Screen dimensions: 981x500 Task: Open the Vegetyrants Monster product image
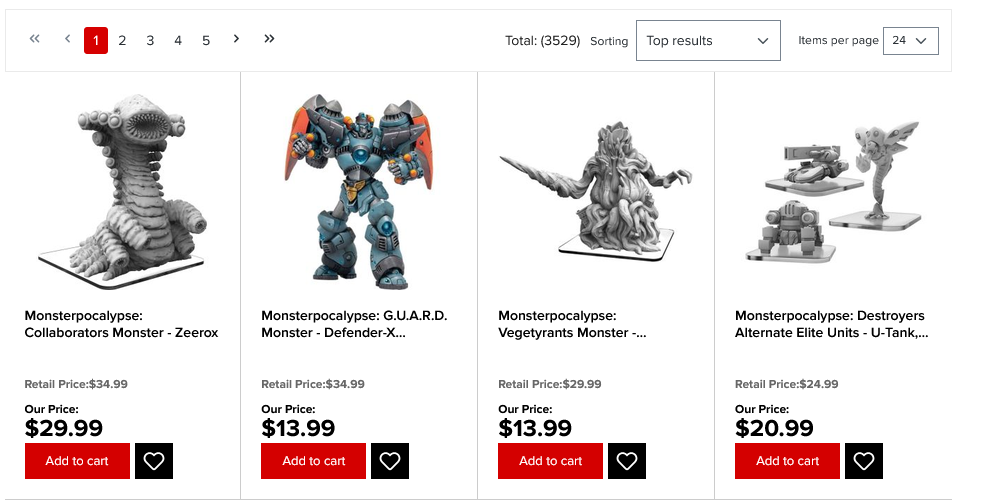tap(596, 191)
